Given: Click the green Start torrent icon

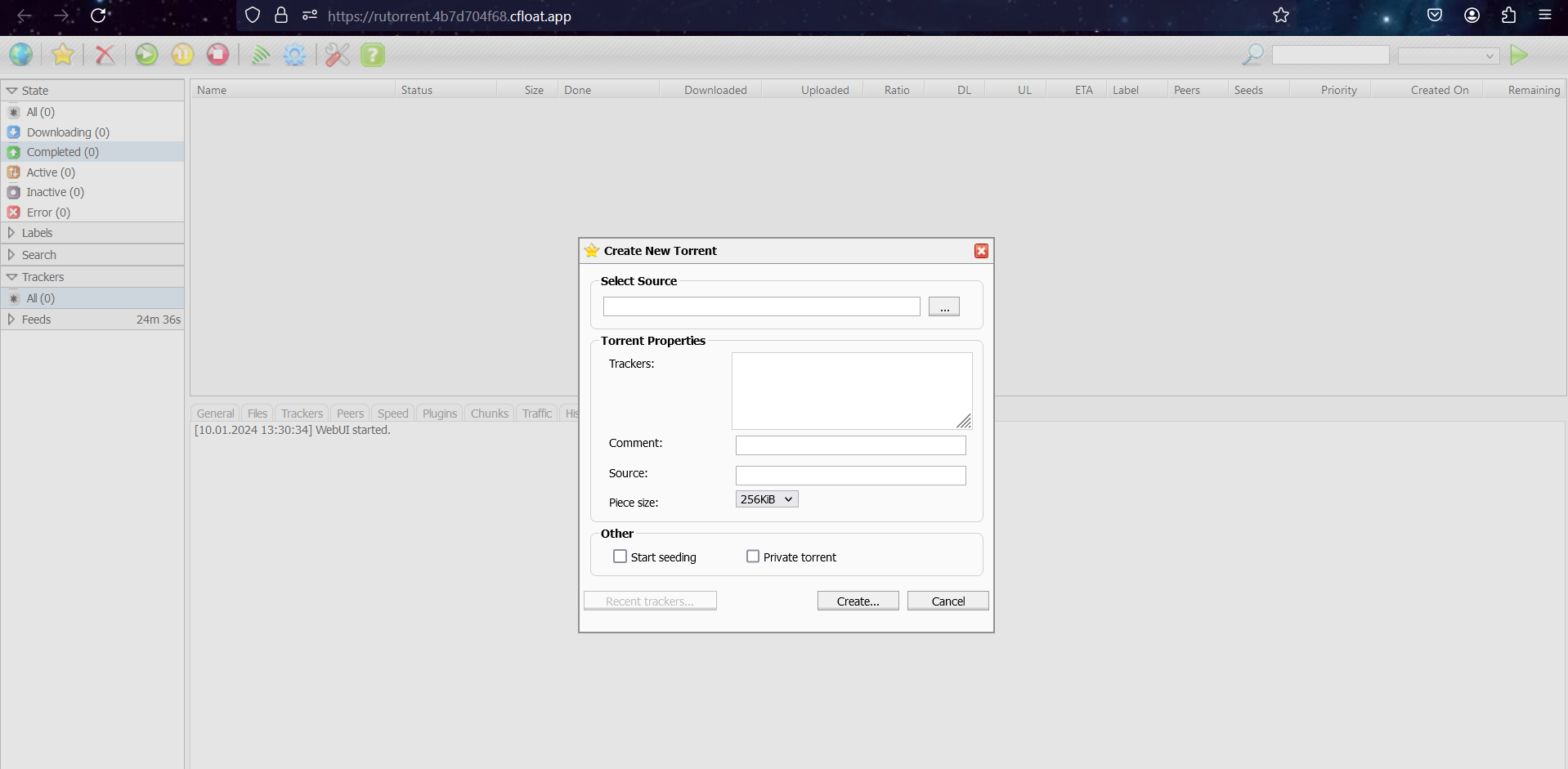Looking at the screenshot, I should pos(147,55).
